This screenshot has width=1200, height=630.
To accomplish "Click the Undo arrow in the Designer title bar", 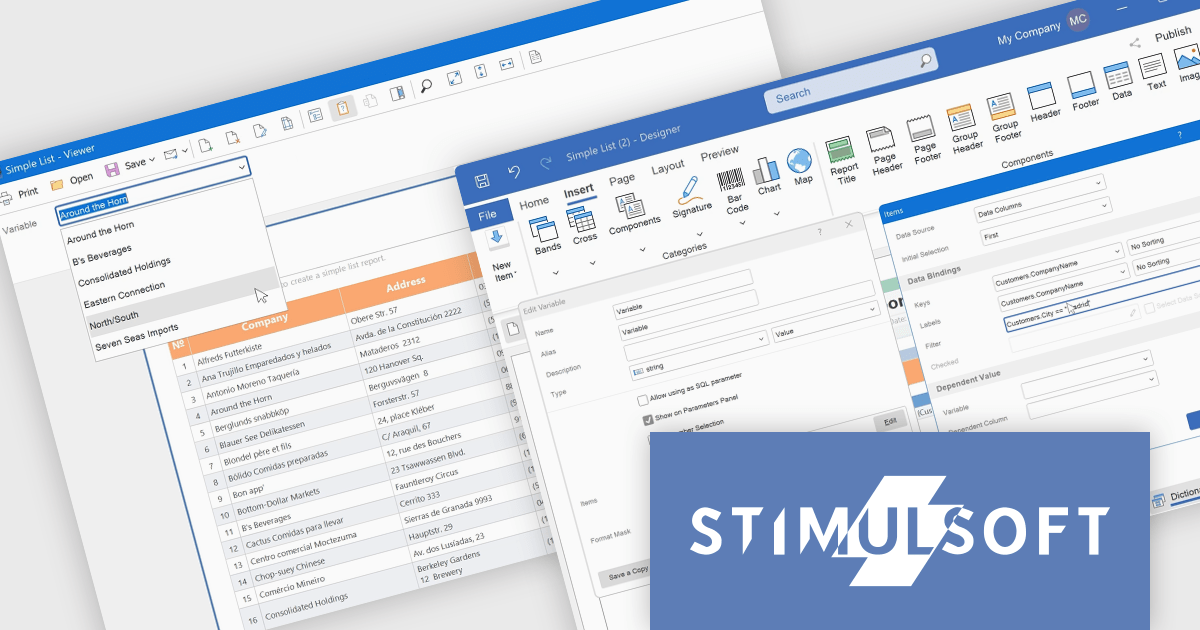I will 514,173.
